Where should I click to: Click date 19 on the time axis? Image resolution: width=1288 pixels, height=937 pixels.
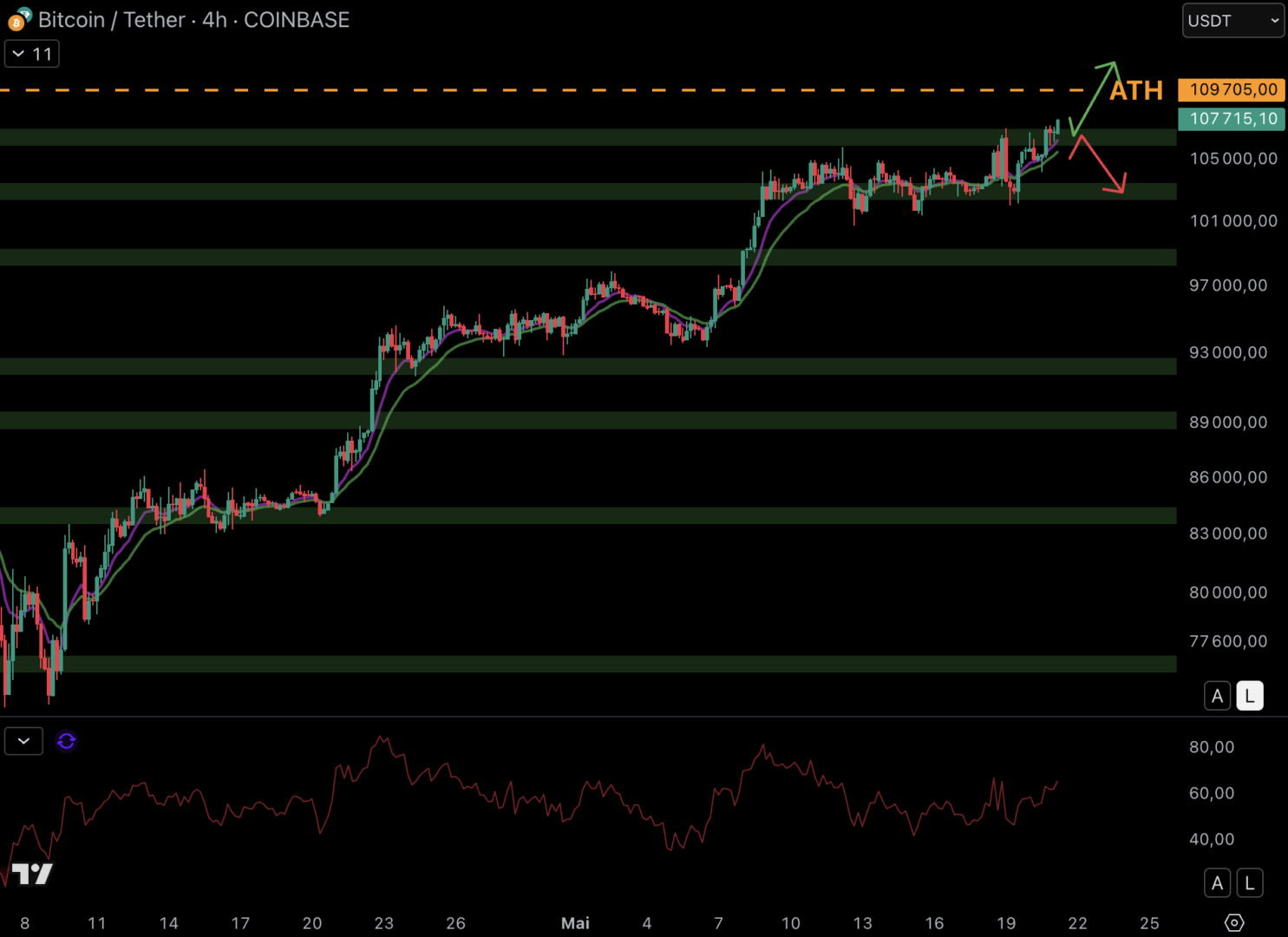click(1006, 923)
